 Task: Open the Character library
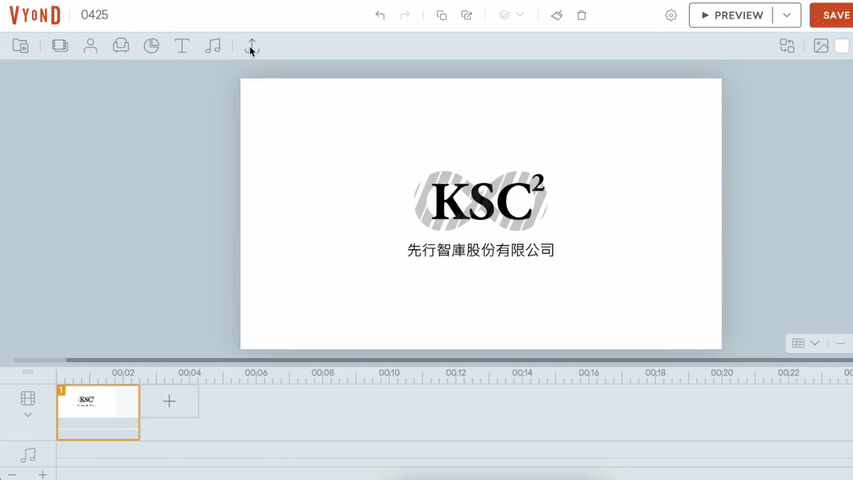pos(90,46)
